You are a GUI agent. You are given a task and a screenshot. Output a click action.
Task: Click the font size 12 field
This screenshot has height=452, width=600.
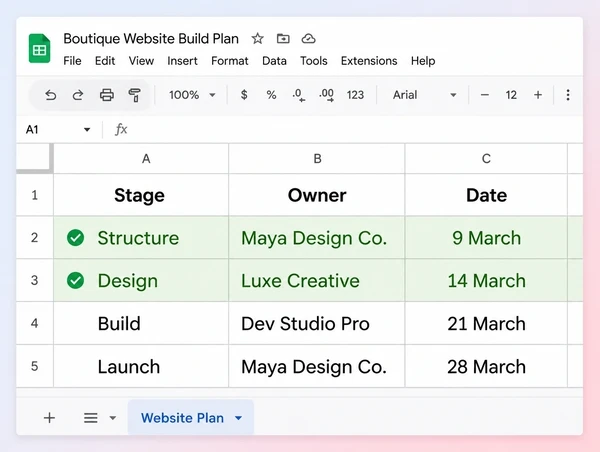click(511, 95)
